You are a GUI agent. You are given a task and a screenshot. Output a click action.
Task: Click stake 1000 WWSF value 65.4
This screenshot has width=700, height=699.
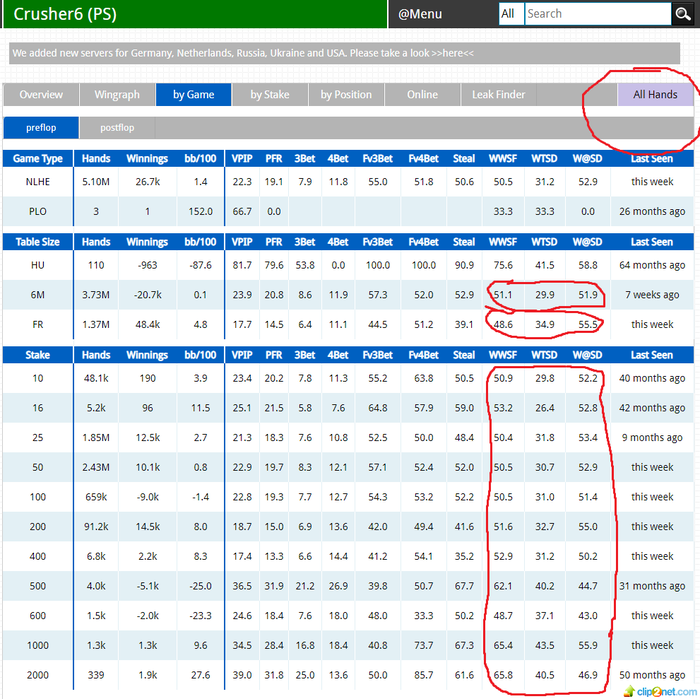tap(503, 645)
